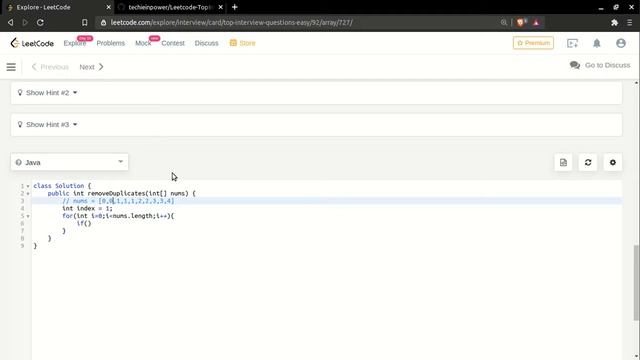This screenshot has width=640, height=360.
Task: Click the '// nums =' comment line
Action: 118,201
